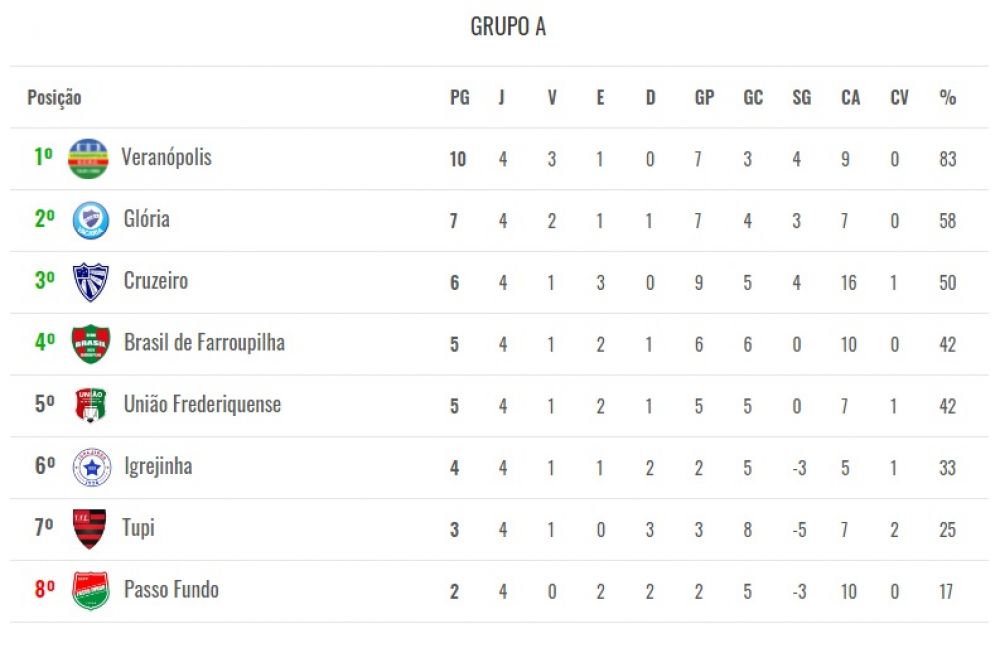The width and height of the screenshot is (1000, 648).
Task: Select the percent column header
Action: pyautogui.click(x=948, y=98)
